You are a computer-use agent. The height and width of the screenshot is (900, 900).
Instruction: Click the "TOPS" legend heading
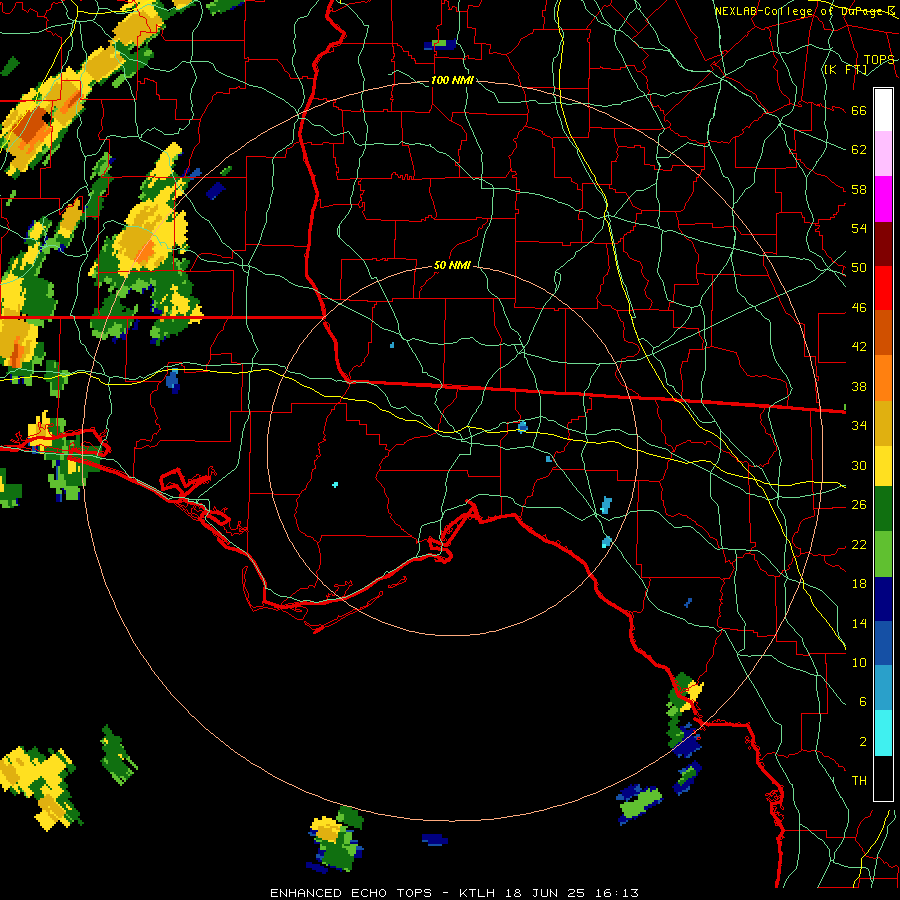pos(879,60)
